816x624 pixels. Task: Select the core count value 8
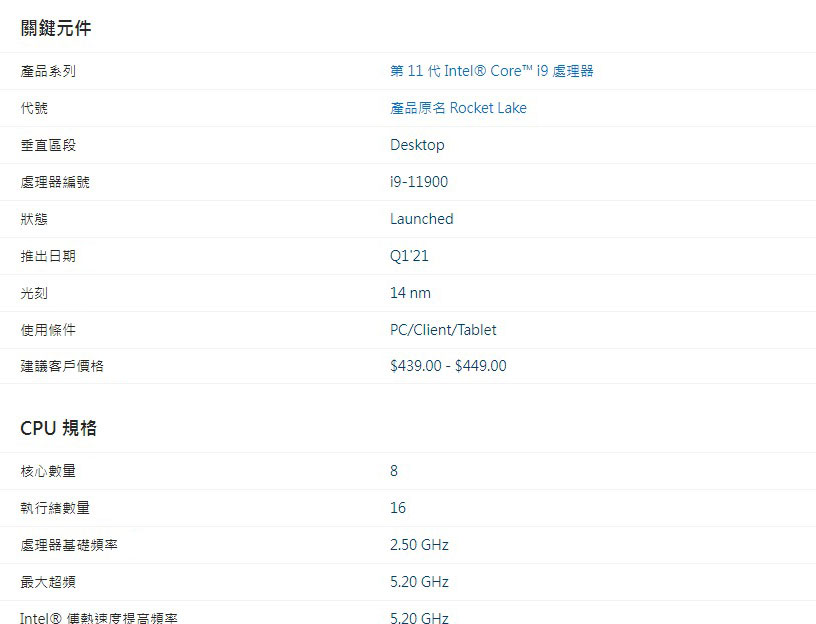click(394, 470)
